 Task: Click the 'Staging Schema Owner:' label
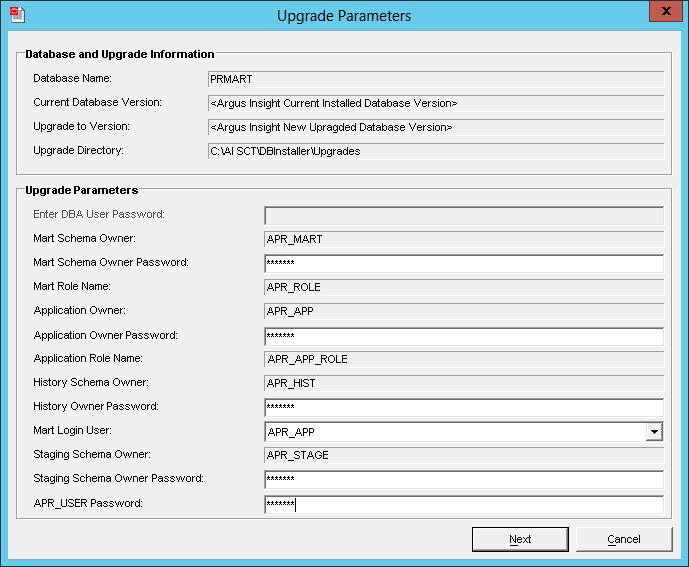click(92, 454)
